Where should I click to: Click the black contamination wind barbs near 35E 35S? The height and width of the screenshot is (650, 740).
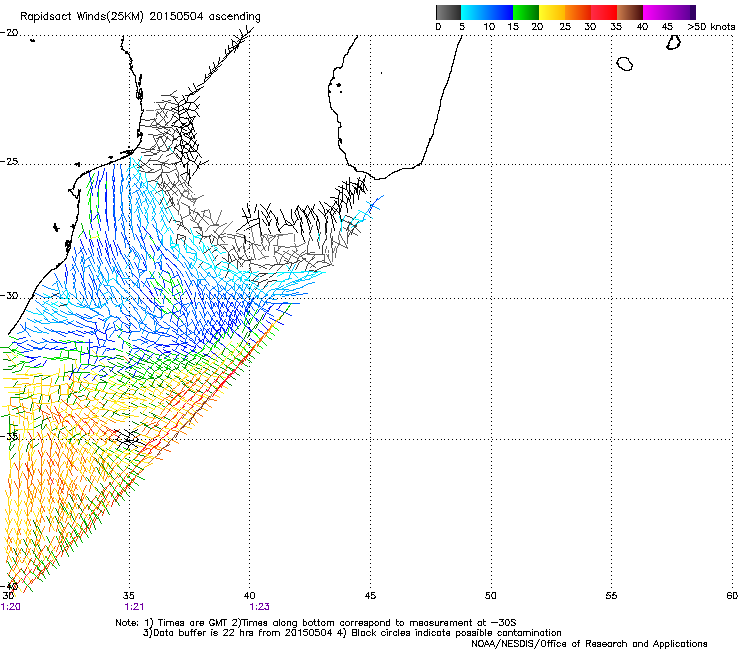click(128, 439)
